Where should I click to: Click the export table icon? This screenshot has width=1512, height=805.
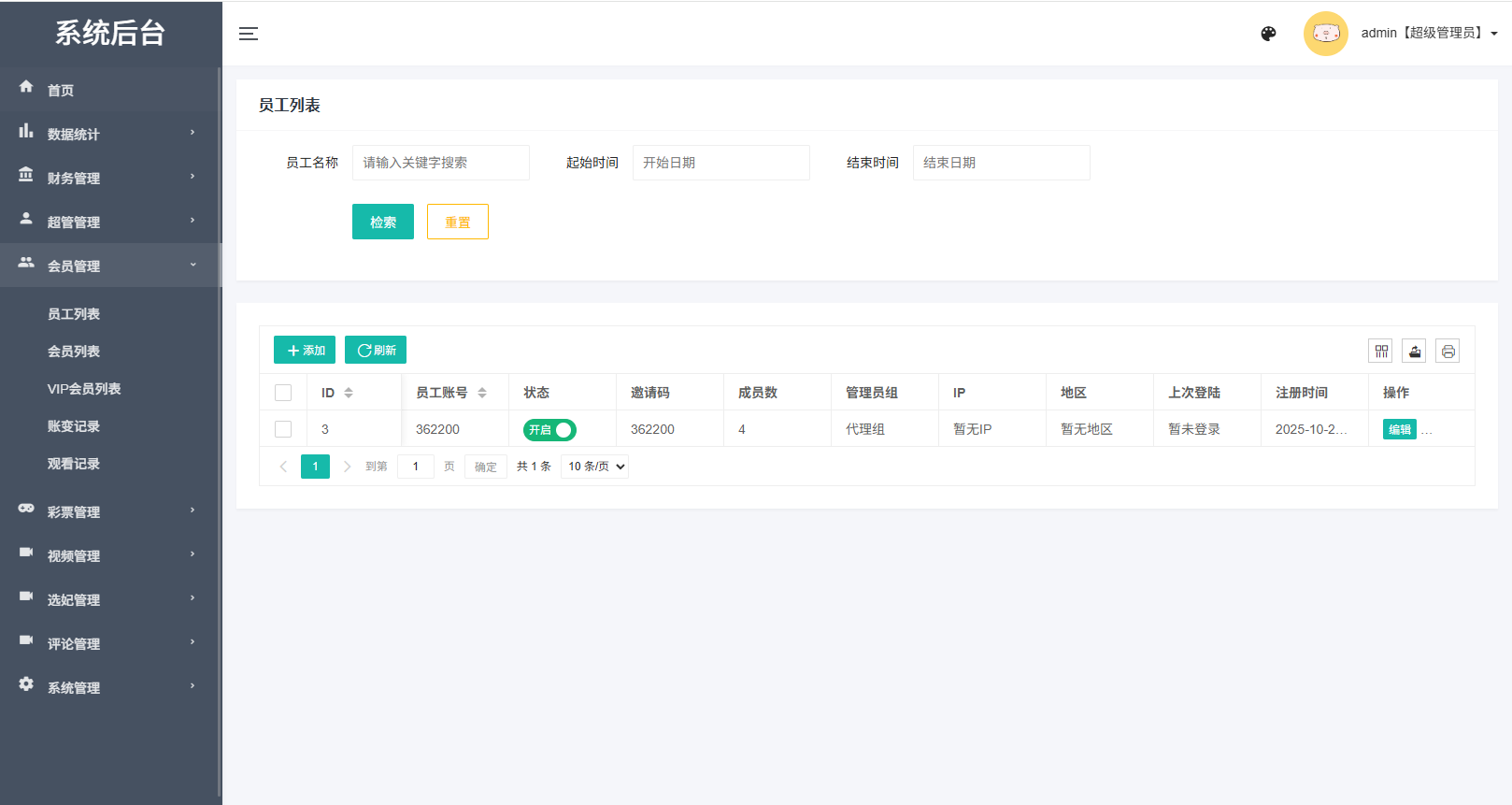(1414, 352)
